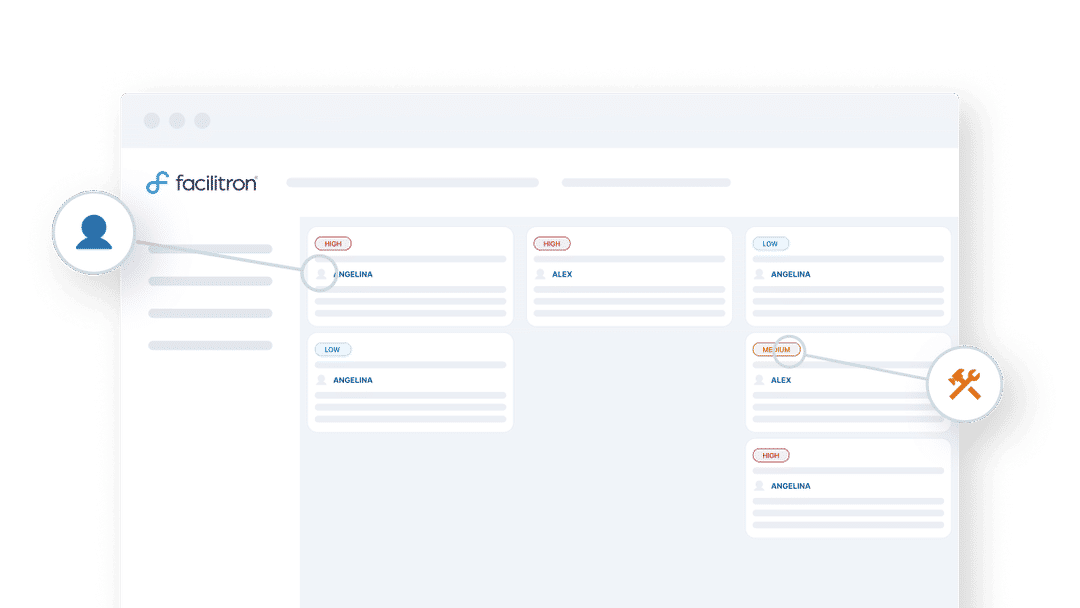Click Angelina's avatar on the bottom-right HIGH card
Viewport: 1080px width, 608px height.
tap(760, 485)
